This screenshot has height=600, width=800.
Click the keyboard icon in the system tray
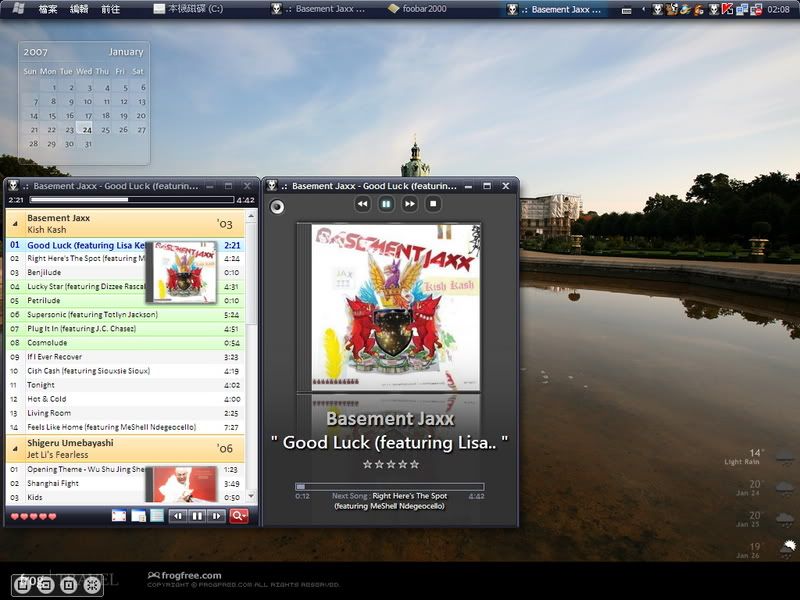click(627, 10)
